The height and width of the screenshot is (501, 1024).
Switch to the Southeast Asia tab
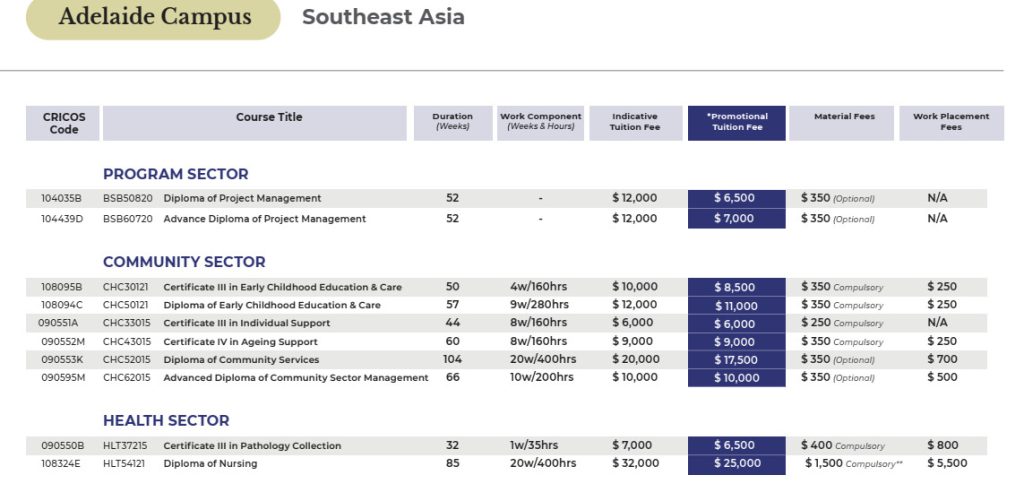(x=383, y=18)
